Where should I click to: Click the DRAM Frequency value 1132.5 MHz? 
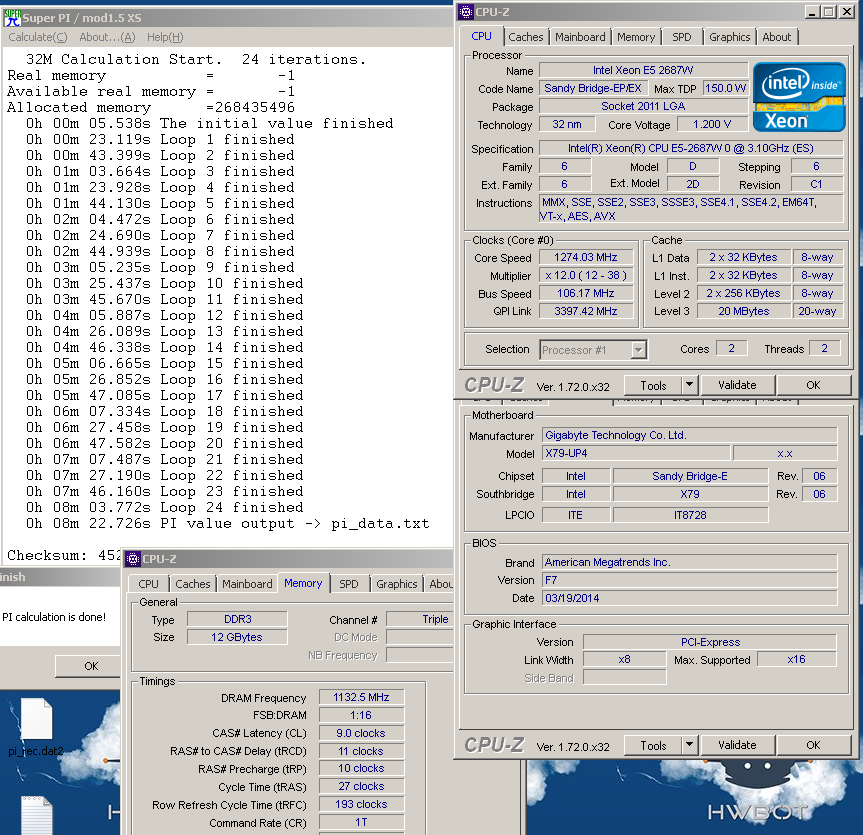click(361, 697)
